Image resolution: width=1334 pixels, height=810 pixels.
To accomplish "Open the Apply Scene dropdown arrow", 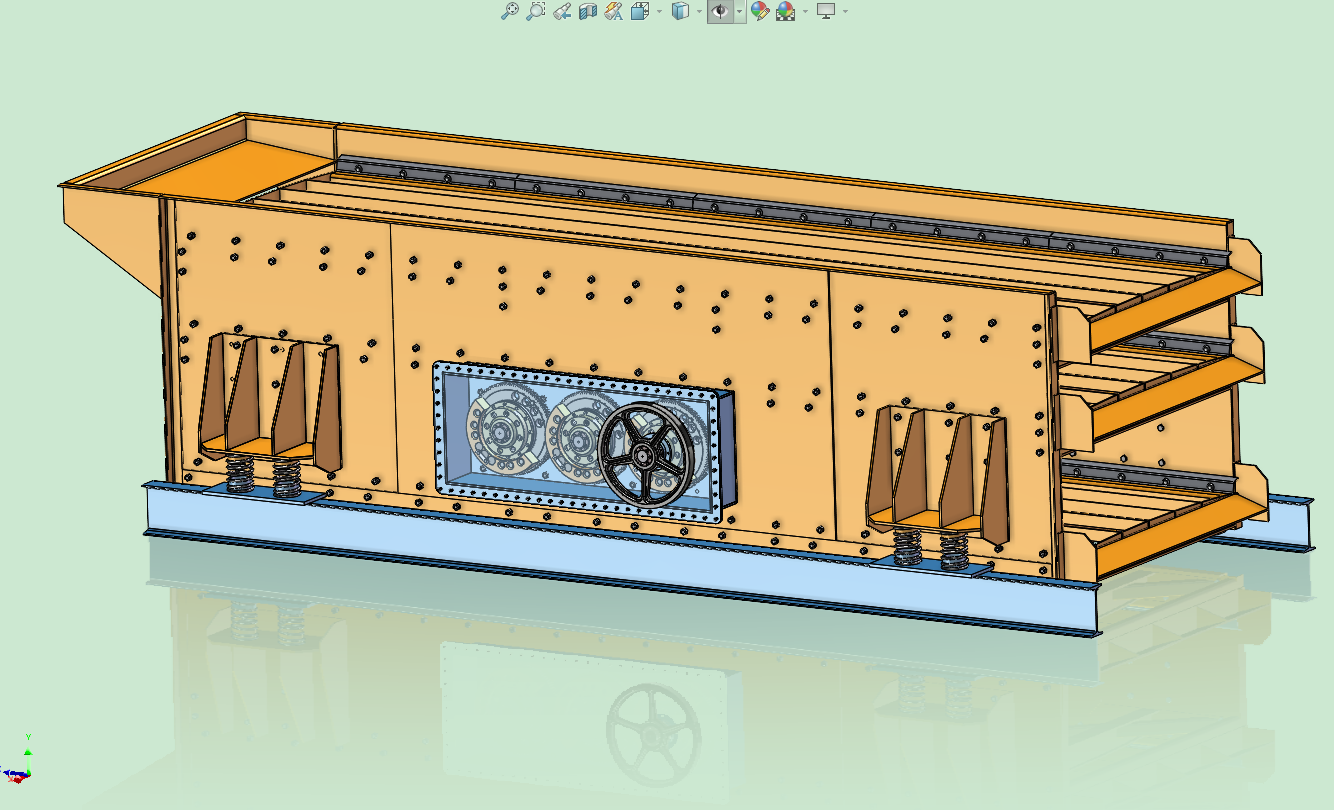I will [x=804, y=12].
